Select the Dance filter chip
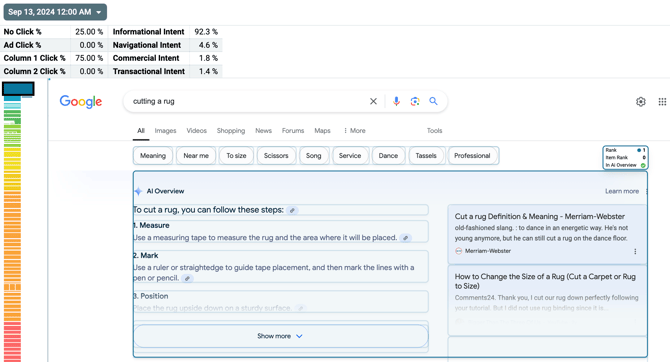This screenshot has height=362, width=670. pyautogui.click(x=388, y=156)
